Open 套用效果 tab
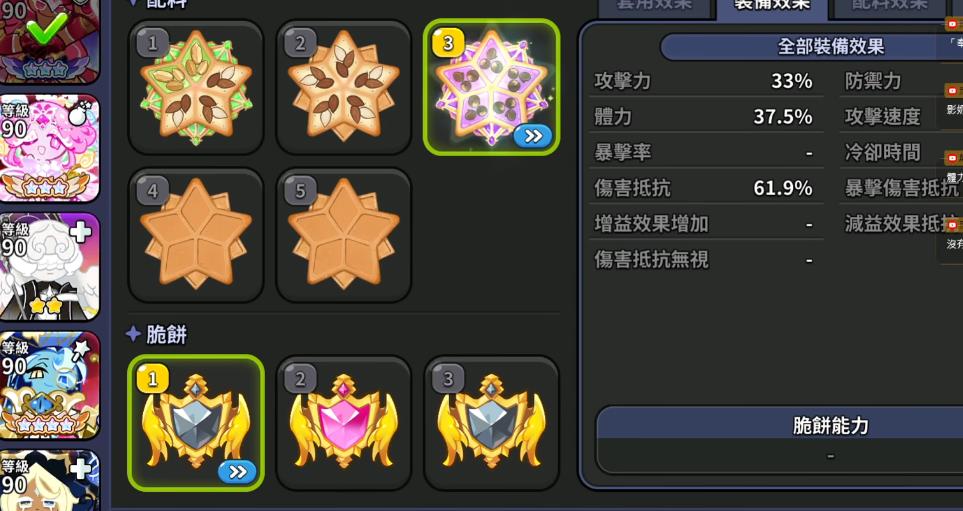 [655, 7]
